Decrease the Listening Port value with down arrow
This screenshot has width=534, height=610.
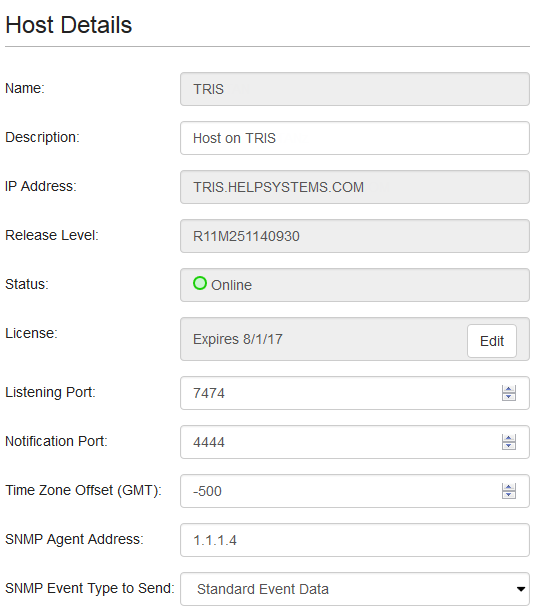click(x=509, y=397)
